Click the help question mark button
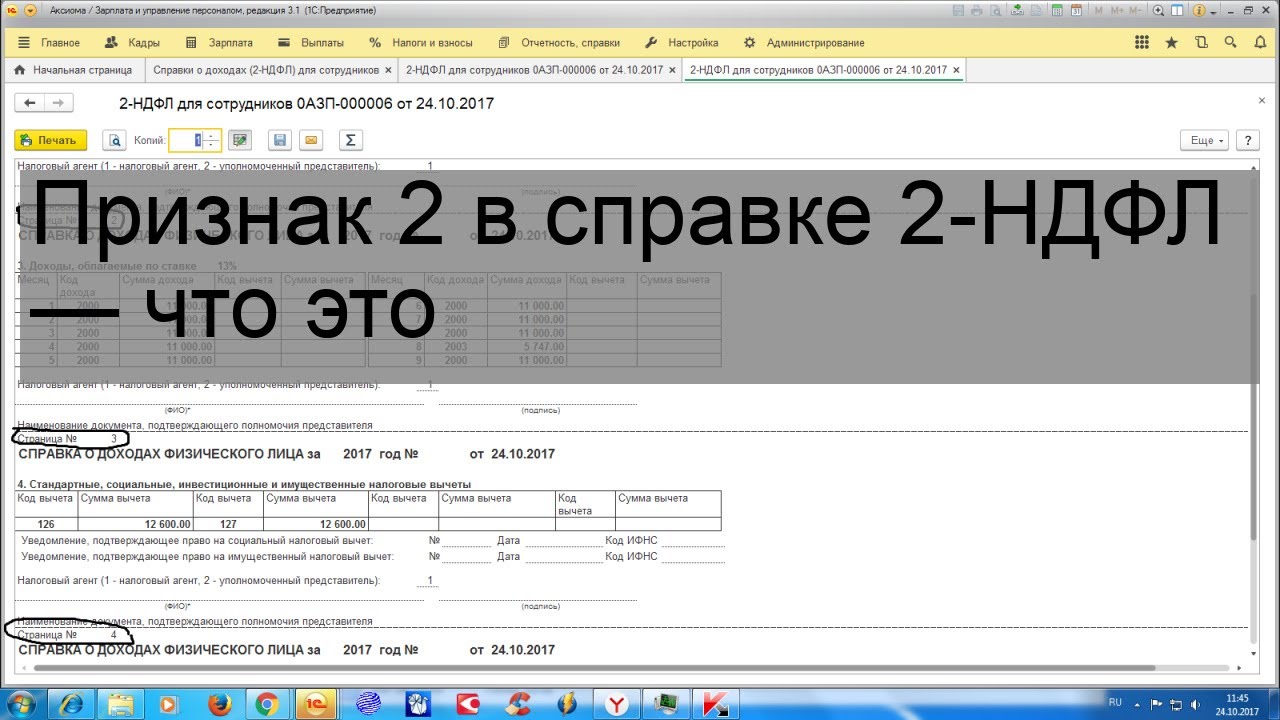 coord(1247,141)
